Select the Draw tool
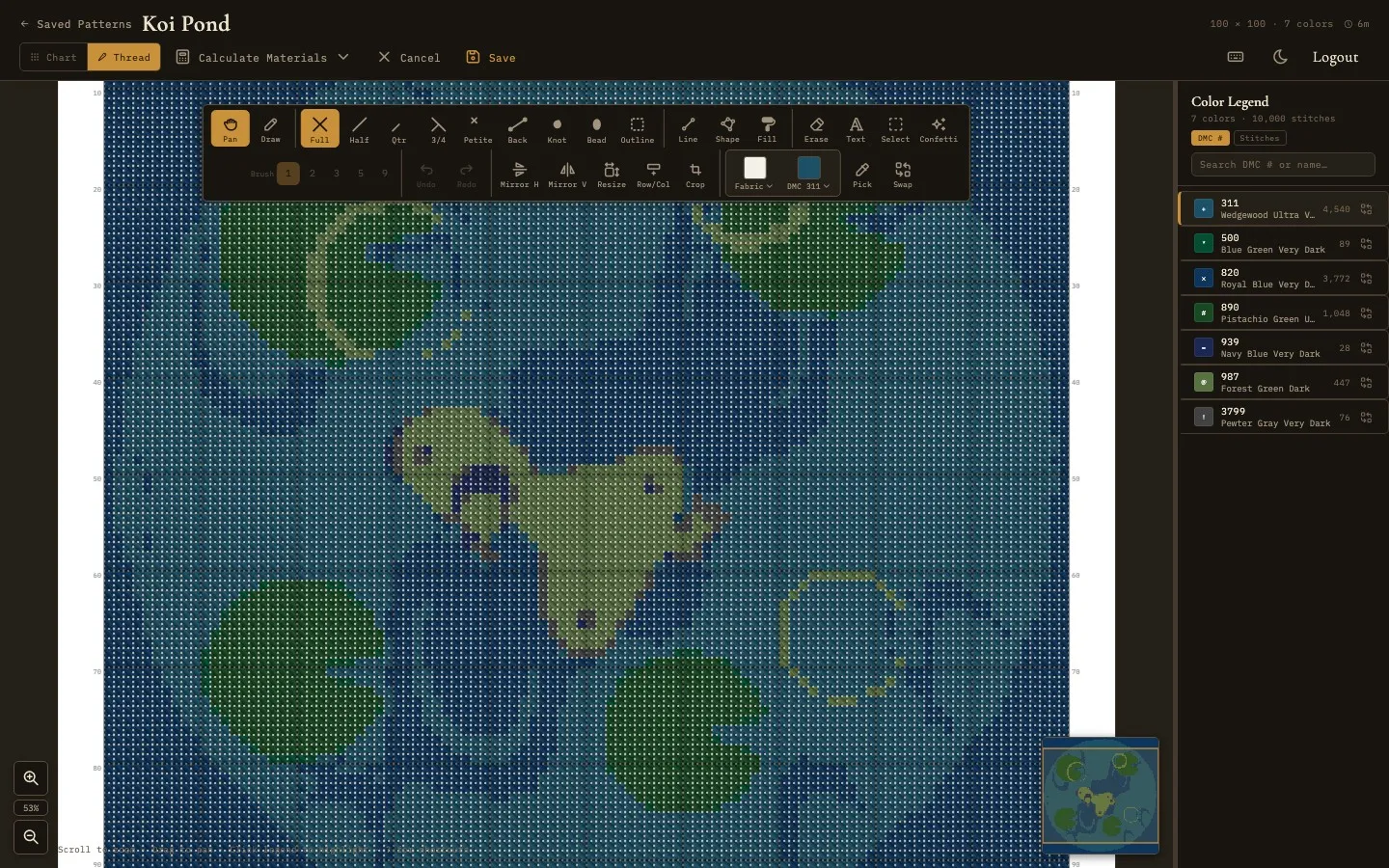This screenshot has width=1389, height=868. click(271, 129)
